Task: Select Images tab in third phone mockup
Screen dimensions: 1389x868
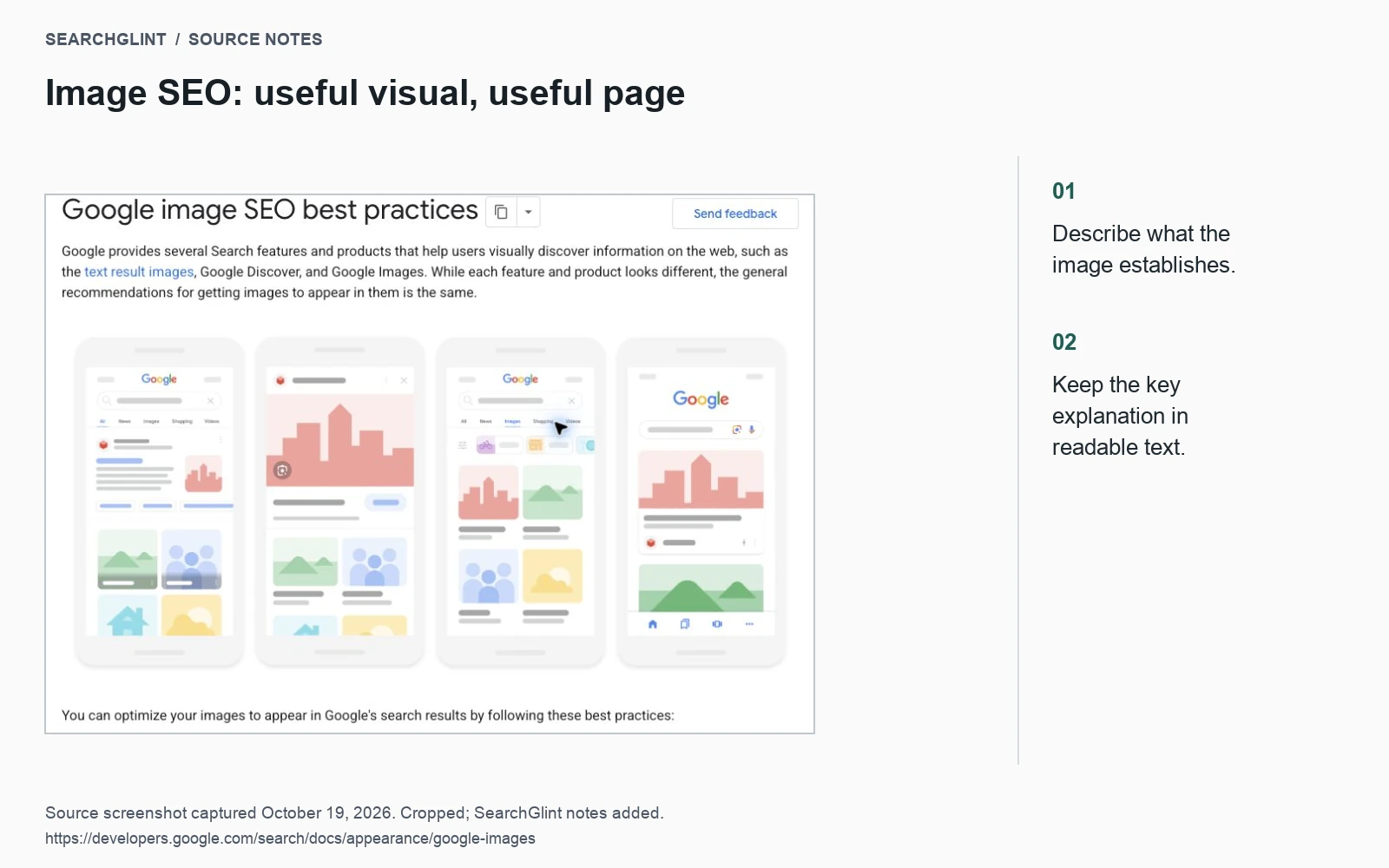Action: (513, 421)
